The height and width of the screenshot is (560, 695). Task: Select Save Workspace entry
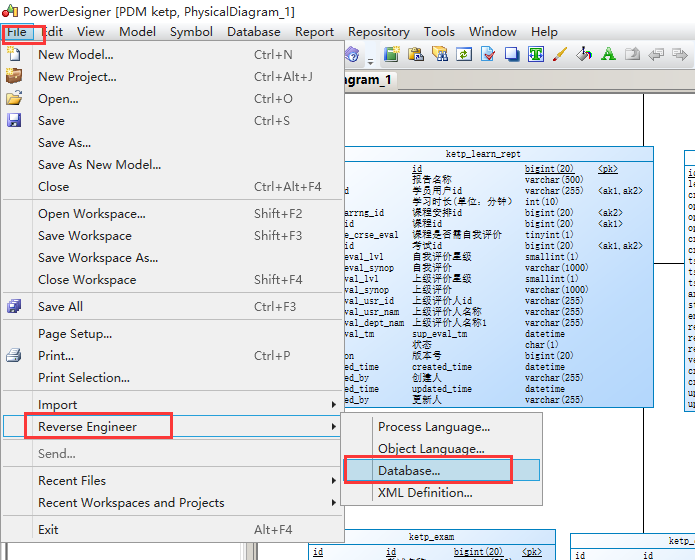pyautogui.click(x=173, y=235)
